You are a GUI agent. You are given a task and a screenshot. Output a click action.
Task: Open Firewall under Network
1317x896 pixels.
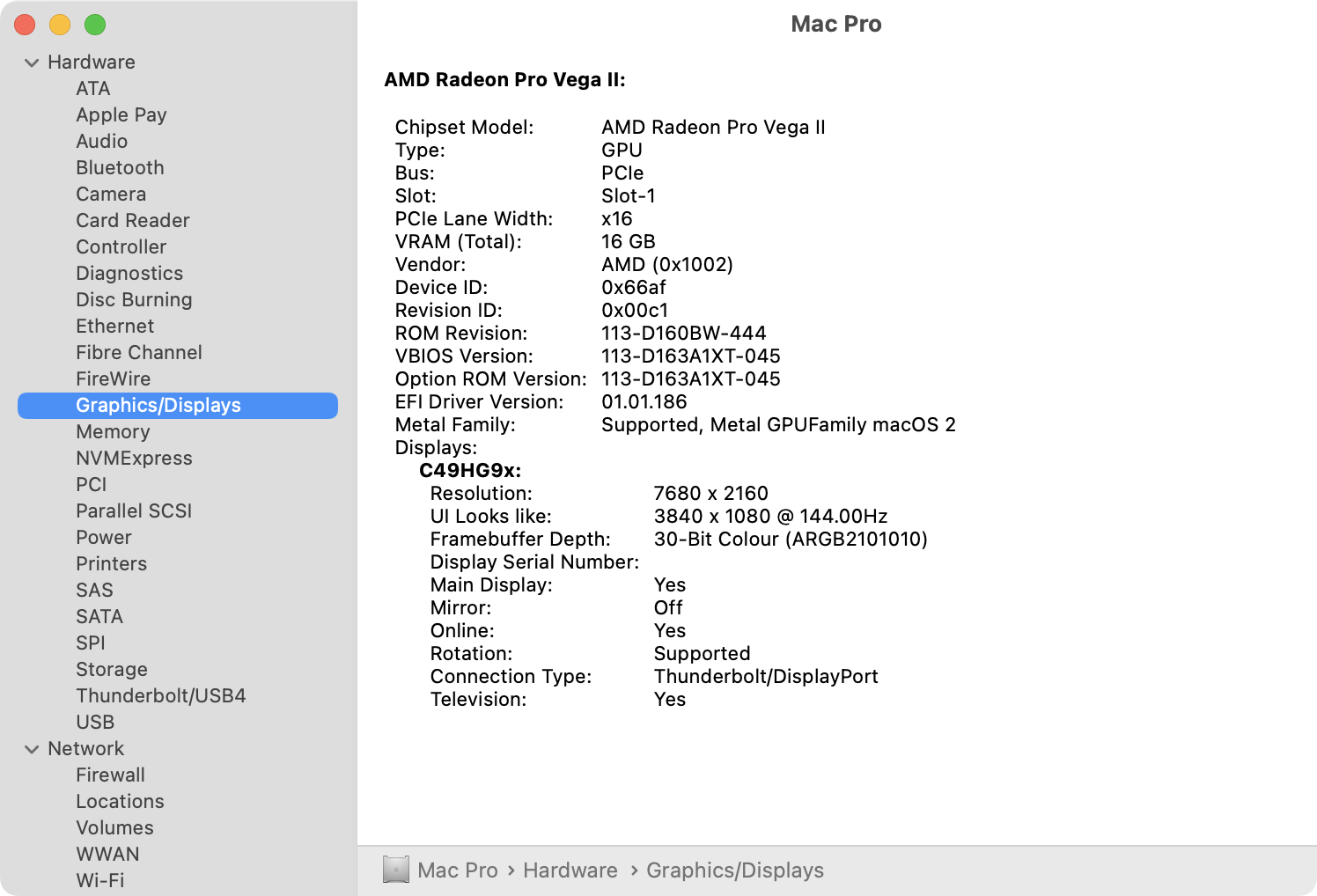(x=111, y=775)
